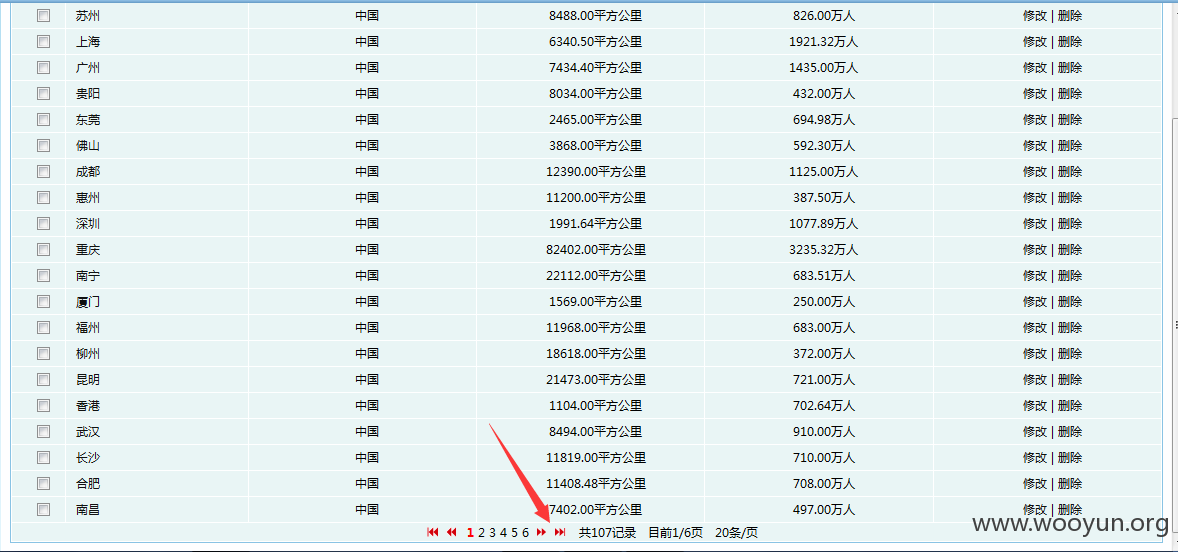Click 删除 in the 柳州 row
Screen dimensions: 1178x552
[x=1070, y=354]
